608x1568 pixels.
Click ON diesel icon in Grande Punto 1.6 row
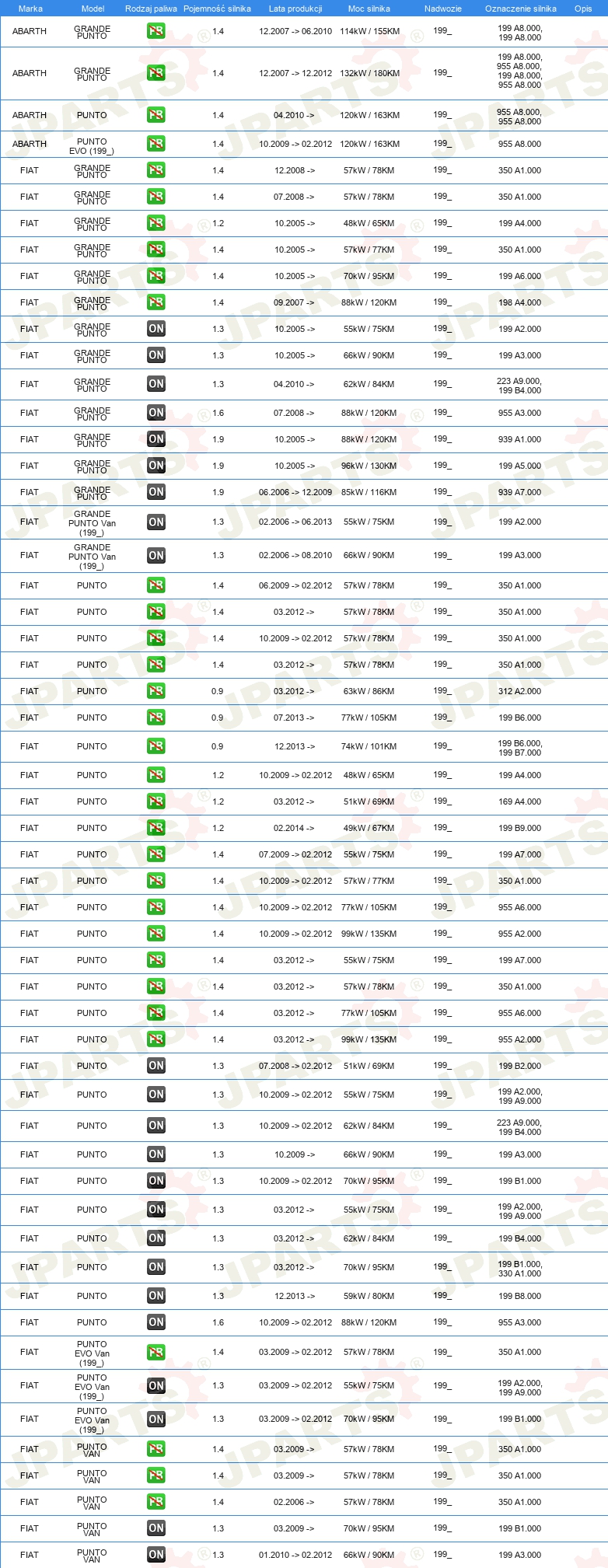click(x=156, y=413)
